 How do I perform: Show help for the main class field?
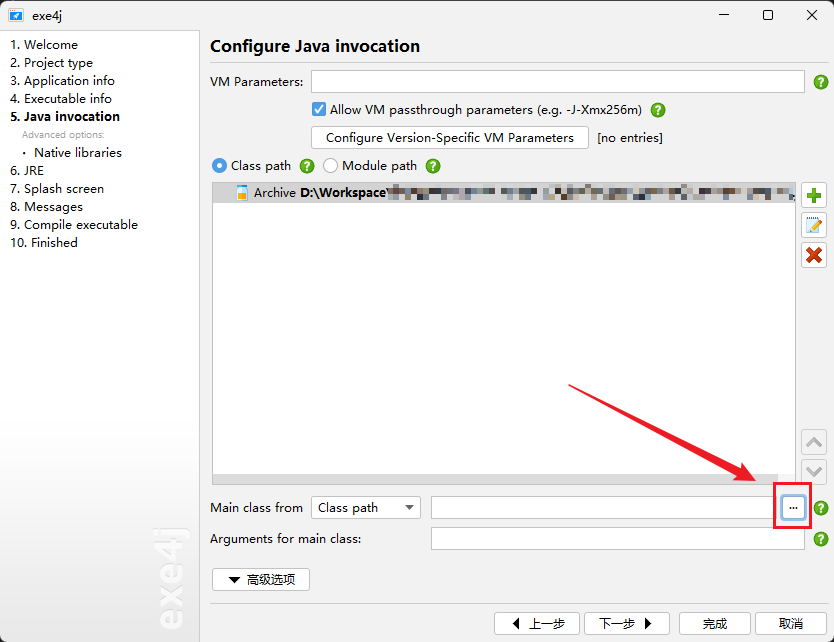[x=821, y=508]
